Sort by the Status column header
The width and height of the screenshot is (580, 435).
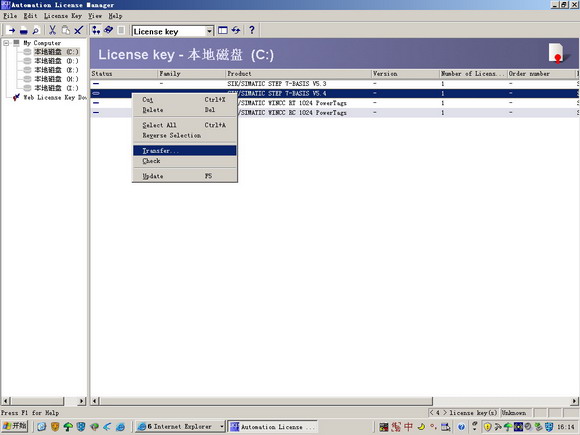(x=124, y=74)
